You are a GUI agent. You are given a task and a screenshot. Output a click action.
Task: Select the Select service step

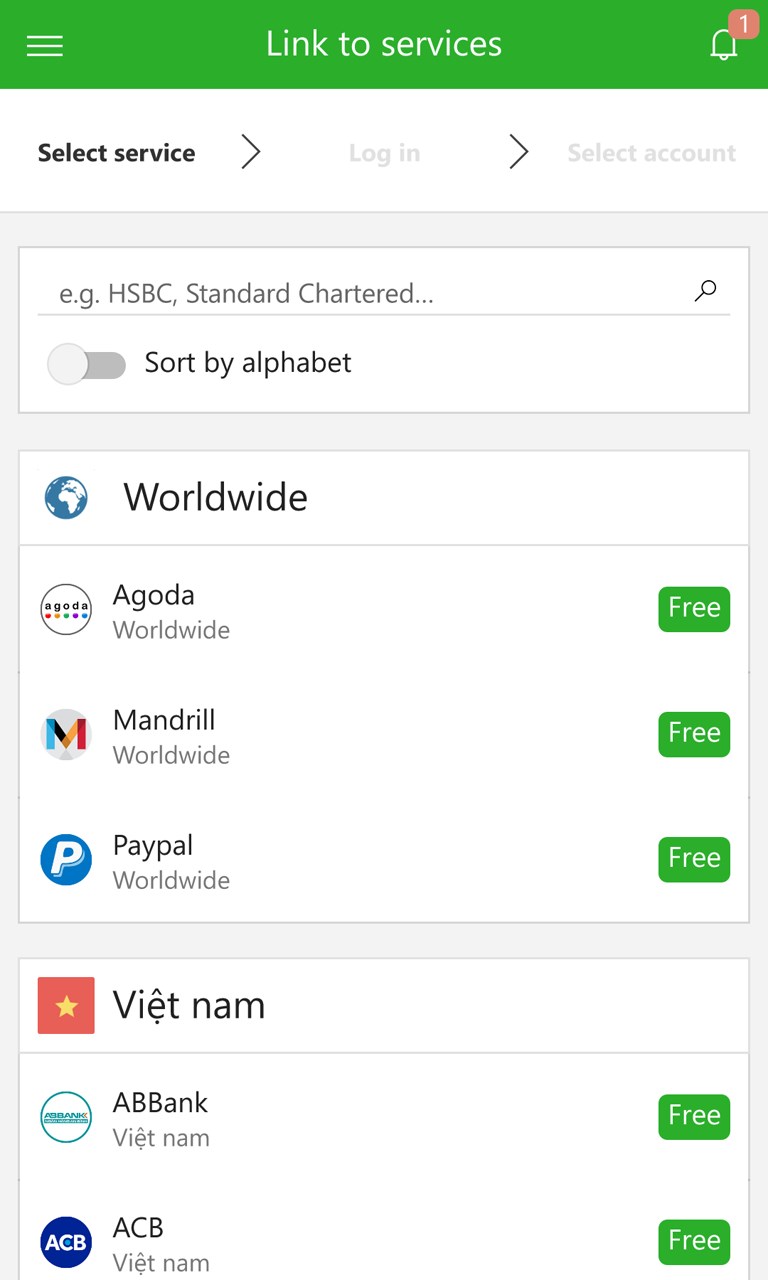(116, 153)
